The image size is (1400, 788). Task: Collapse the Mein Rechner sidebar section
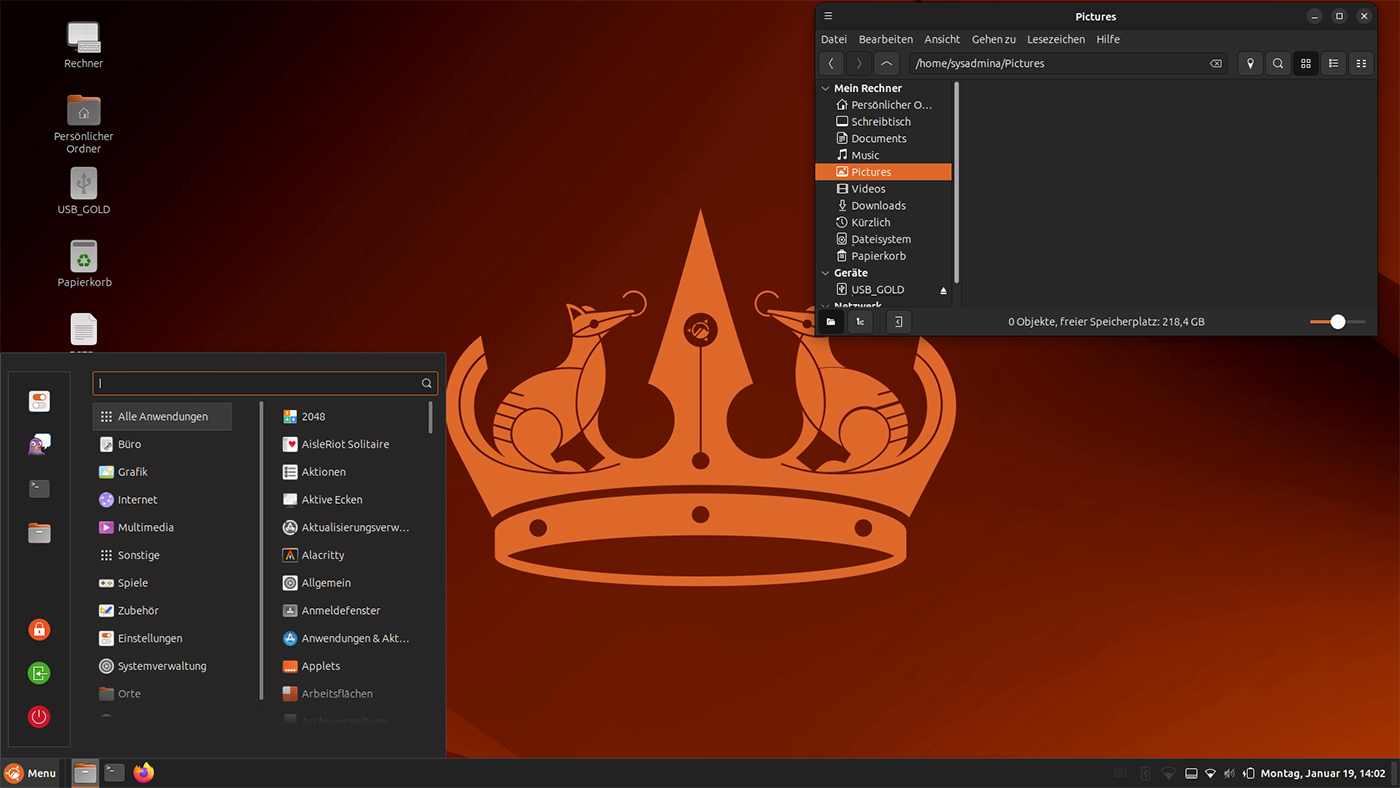tap(826, 88)
